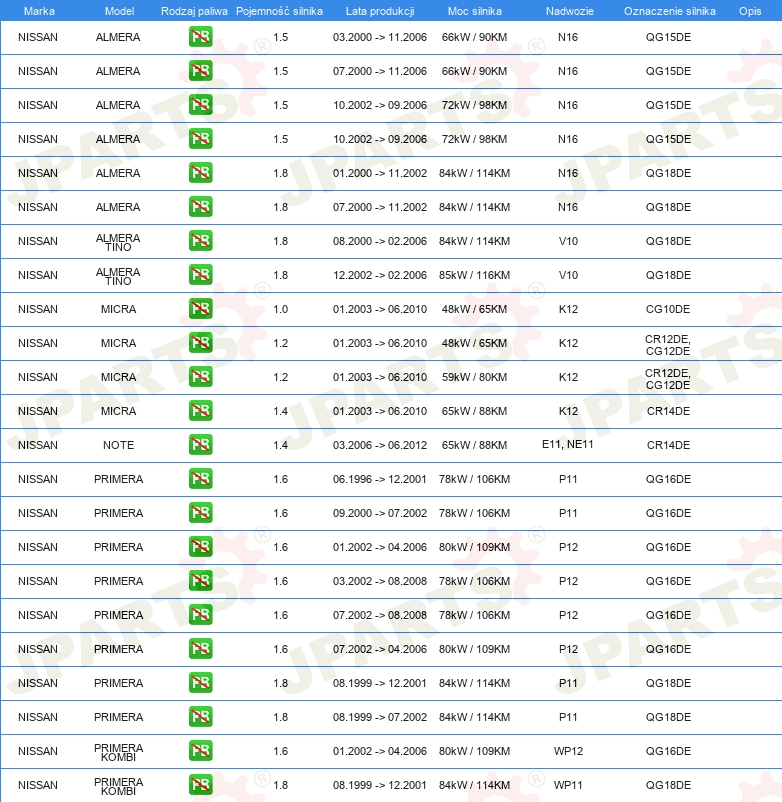Click petrol icon in Almera Tino 85kW / 116KM row

(200, 275)
